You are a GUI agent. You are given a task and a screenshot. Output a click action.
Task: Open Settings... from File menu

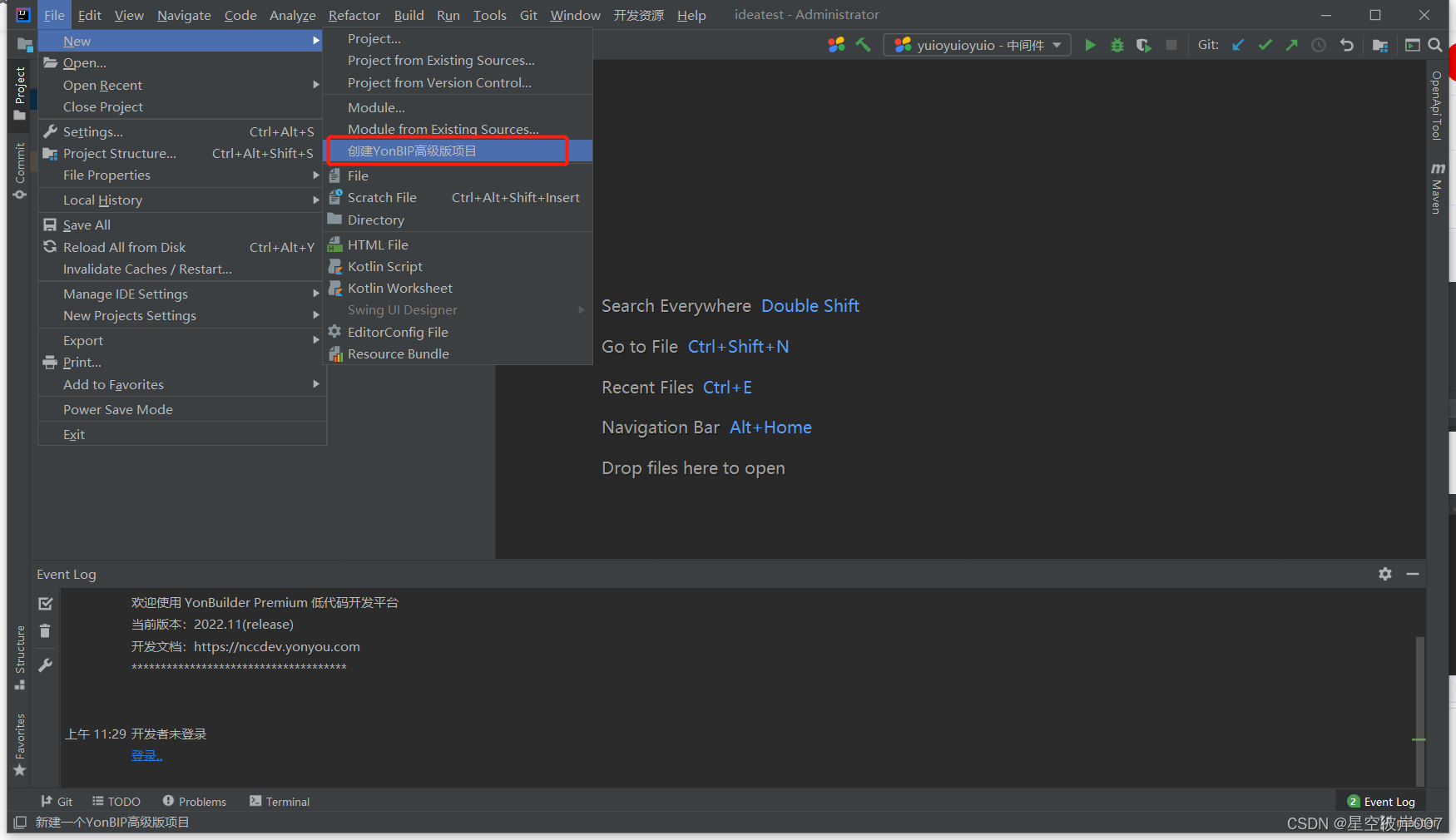click(x=181, y=131)
